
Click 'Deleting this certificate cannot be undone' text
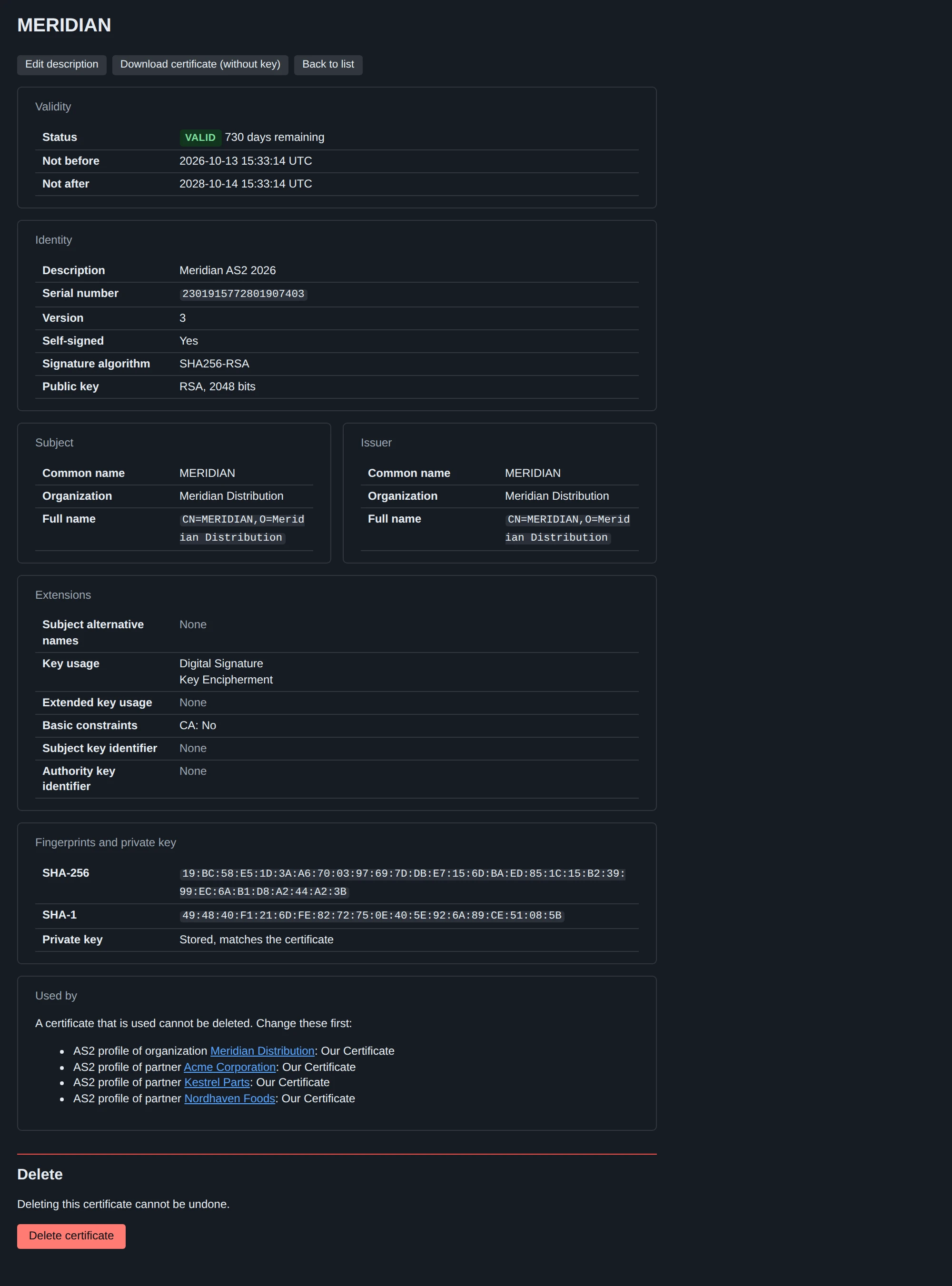point(123,1204)
